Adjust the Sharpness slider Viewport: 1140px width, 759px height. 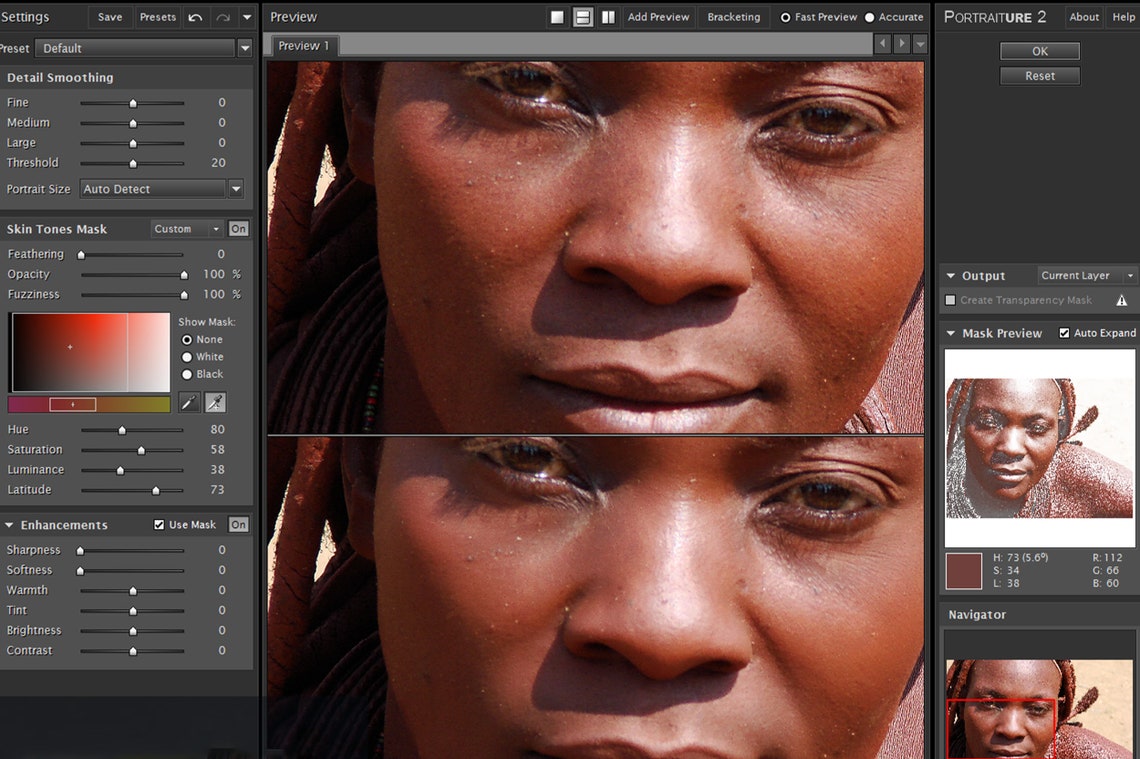[132, 551]
